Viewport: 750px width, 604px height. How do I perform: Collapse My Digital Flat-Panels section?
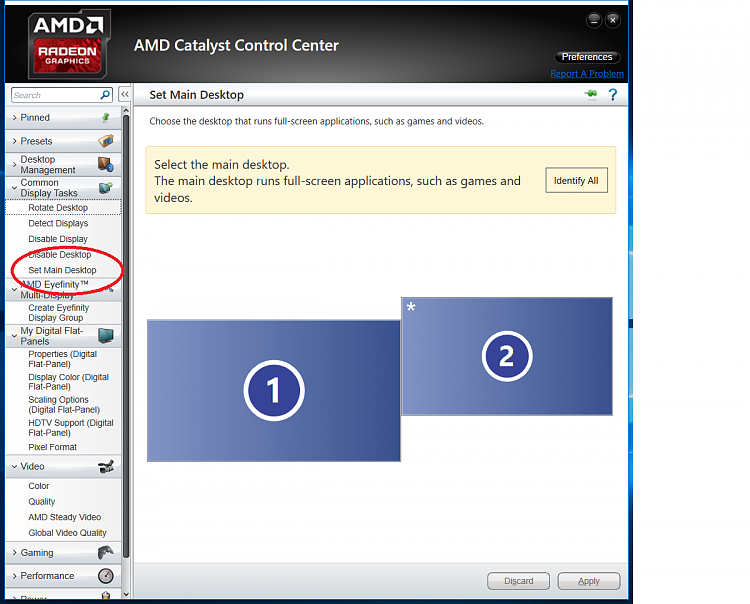[x=14, y=336]
